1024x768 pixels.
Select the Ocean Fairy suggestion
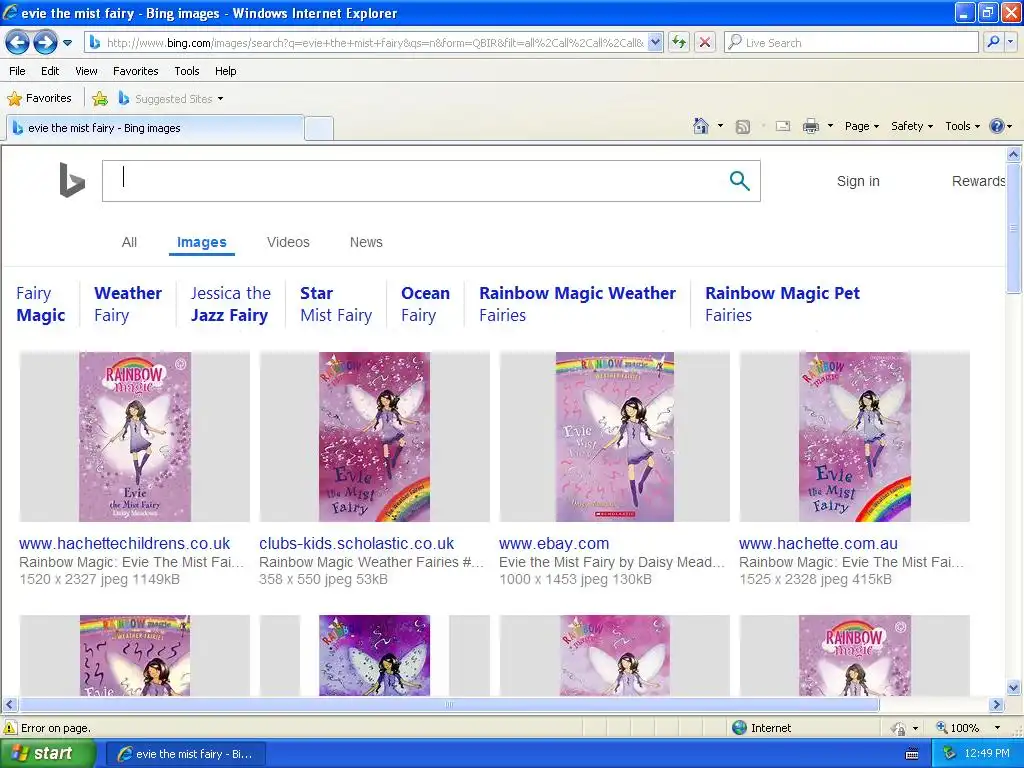pos(425,304)
